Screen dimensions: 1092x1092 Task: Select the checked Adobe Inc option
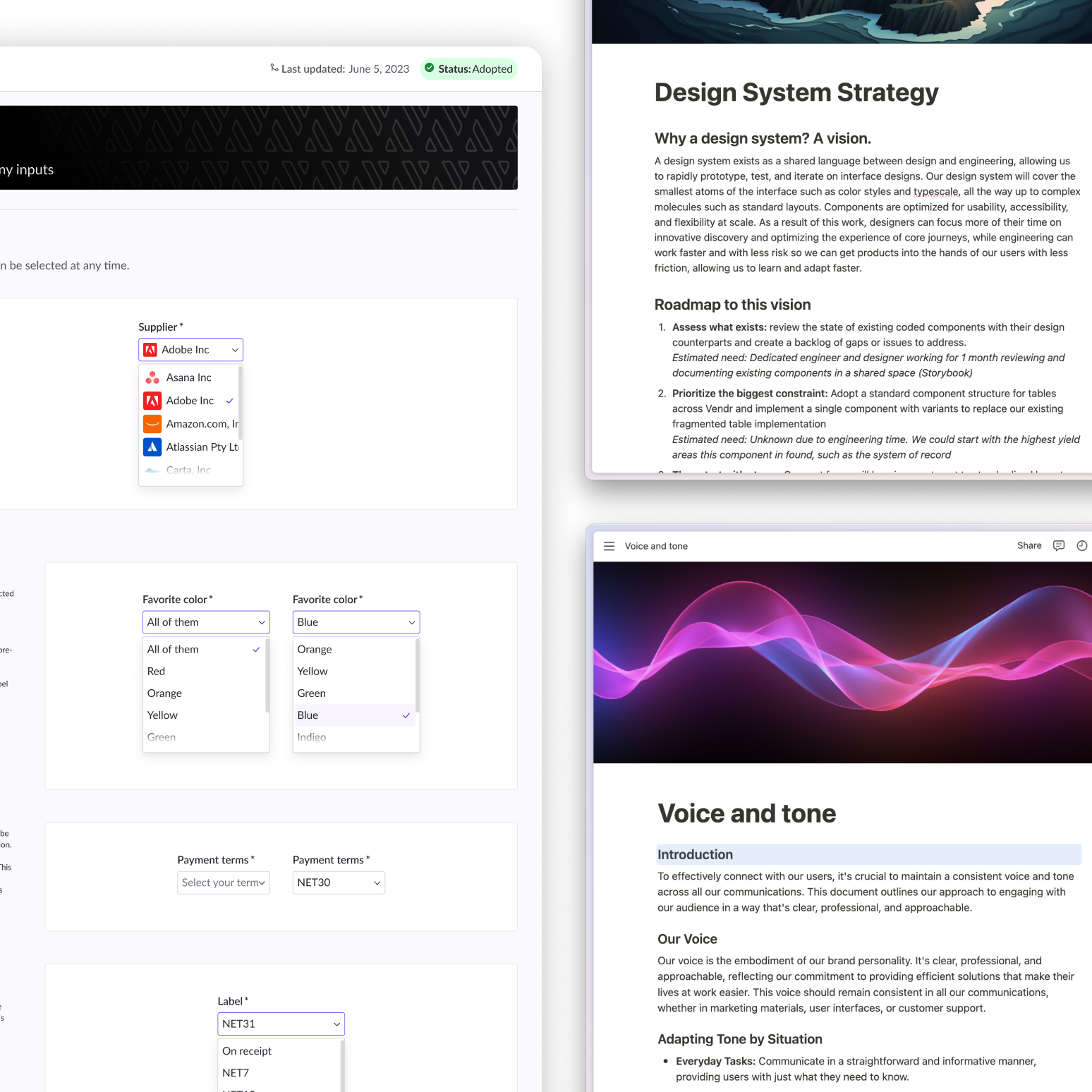click(190, 401)
